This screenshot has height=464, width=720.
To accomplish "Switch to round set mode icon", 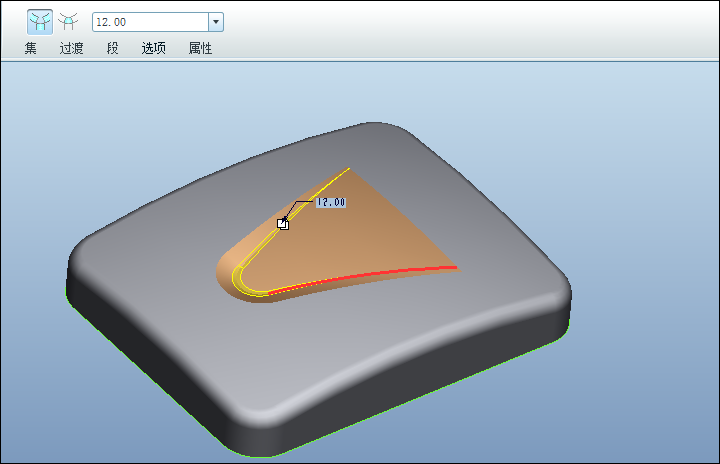I will (x=40, y=22).
